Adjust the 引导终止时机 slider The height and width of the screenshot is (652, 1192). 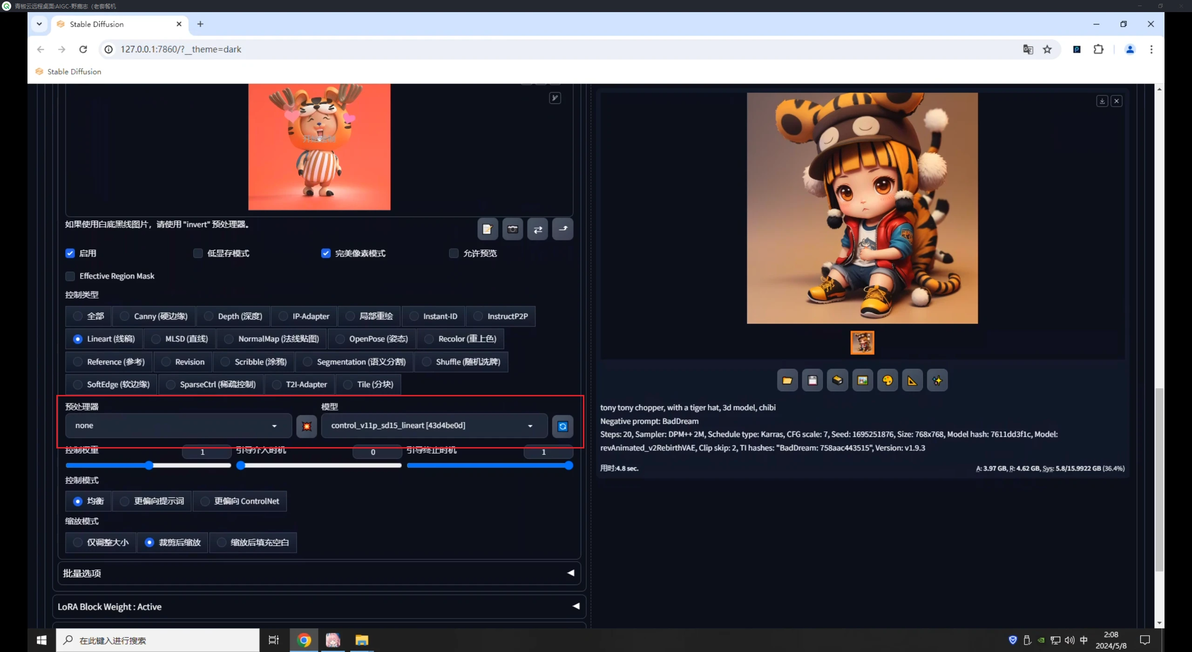tap(490, 465)
